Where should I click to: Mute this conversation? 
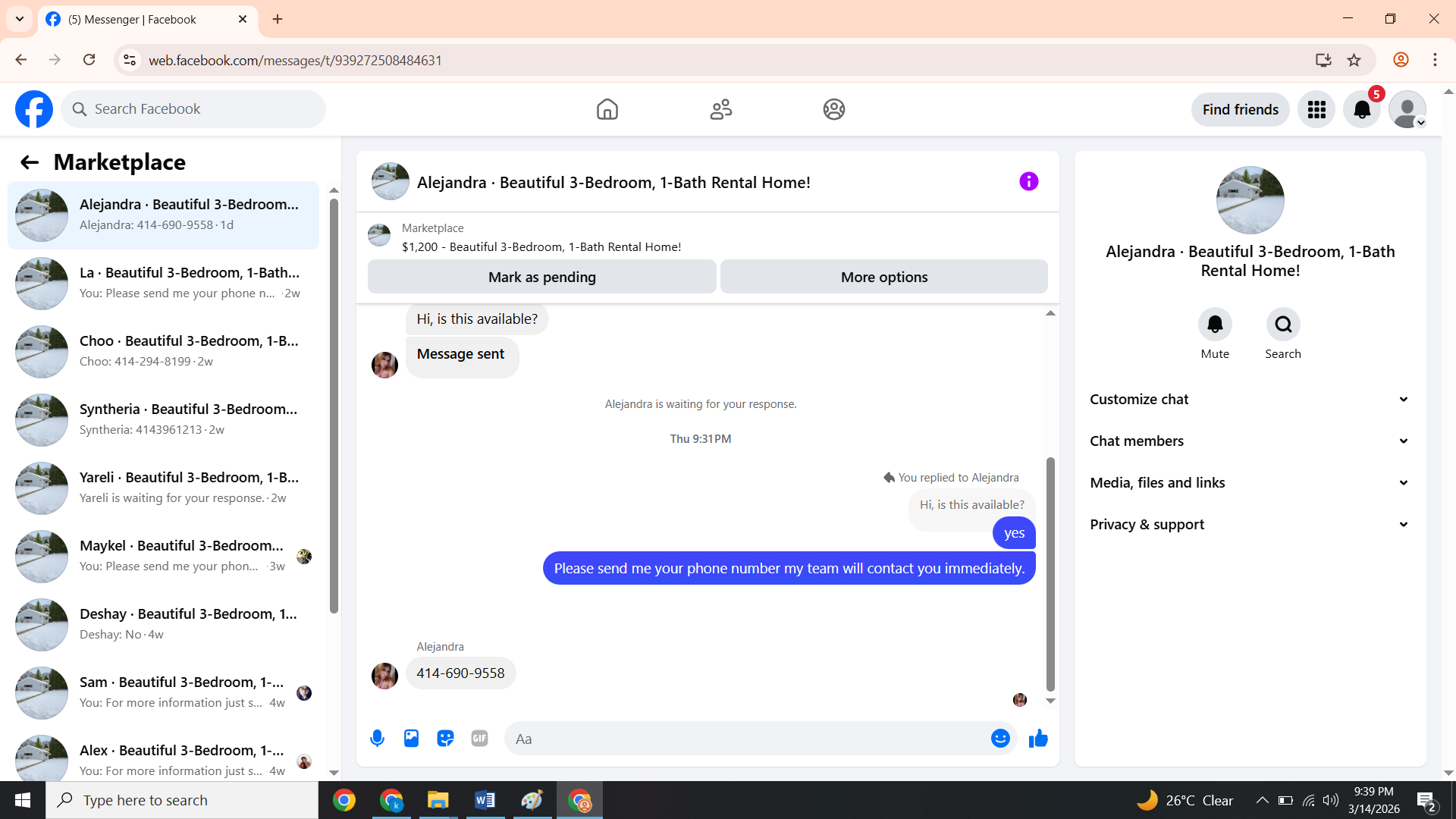tap(1215, 325)
